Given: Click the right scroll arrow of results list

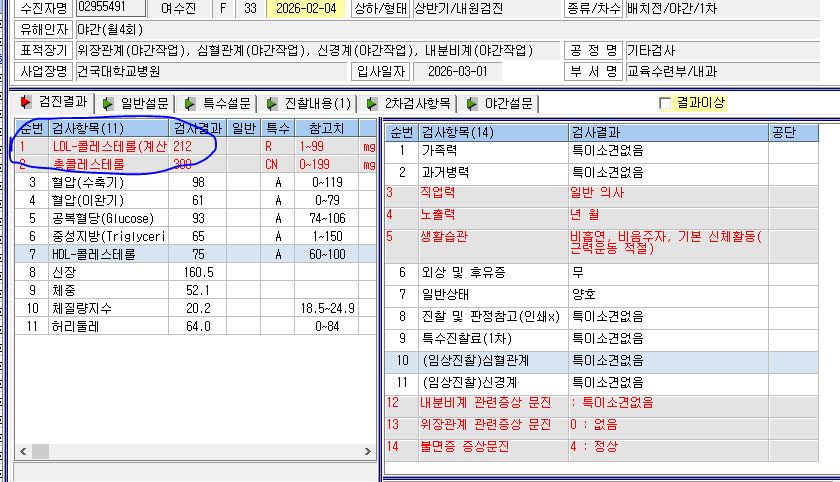Looking at the screenshot, I should [x=368, y=451].
